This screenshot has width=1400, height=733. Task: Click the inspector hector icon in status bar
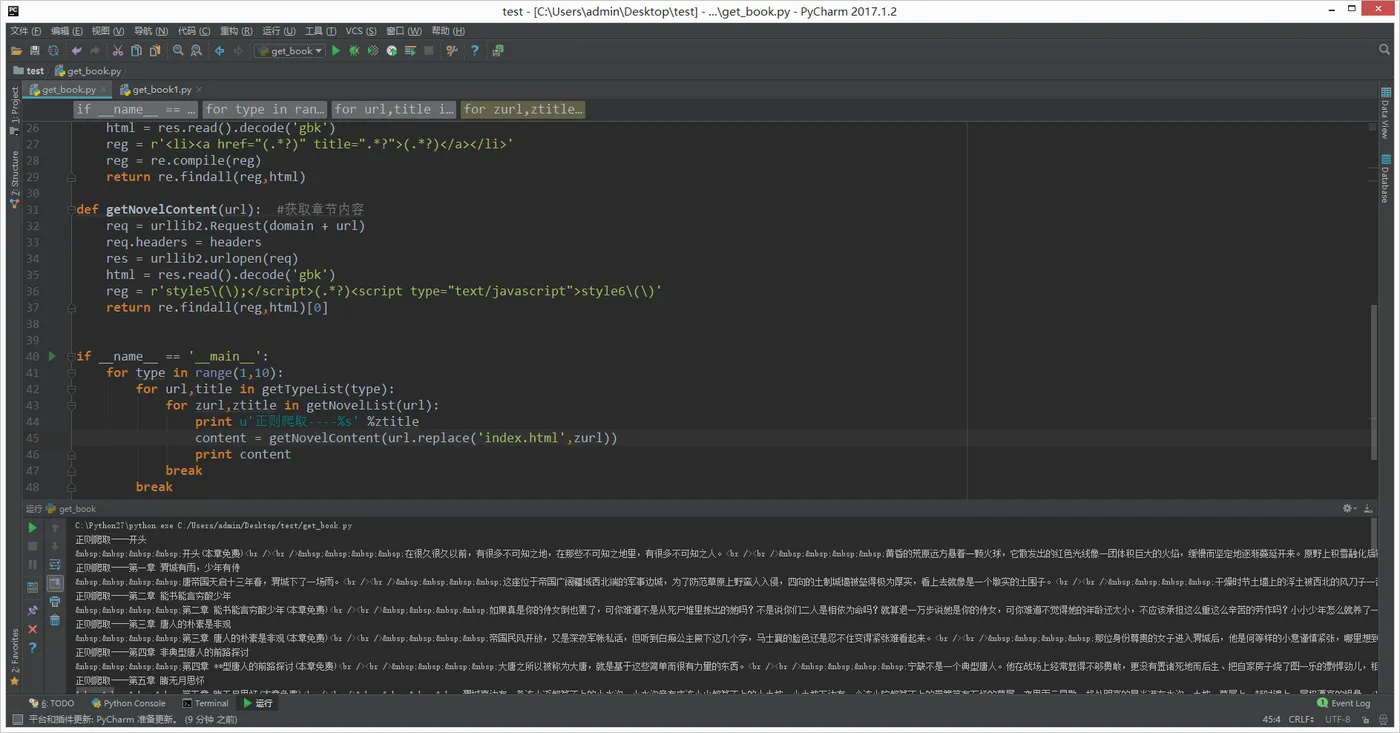[1384, 719]
